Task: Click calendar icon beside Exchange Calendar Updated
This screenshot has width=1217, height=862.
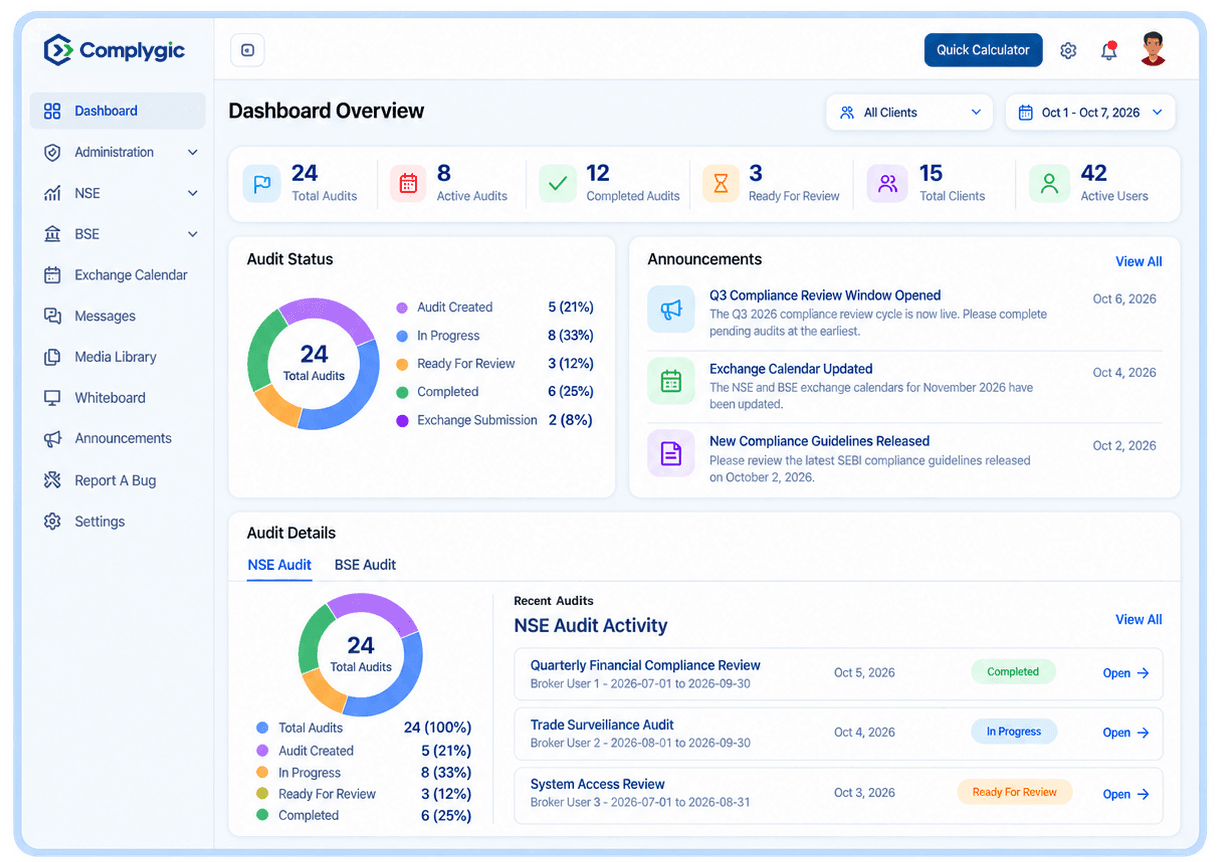Action: (x=671, y=381)
